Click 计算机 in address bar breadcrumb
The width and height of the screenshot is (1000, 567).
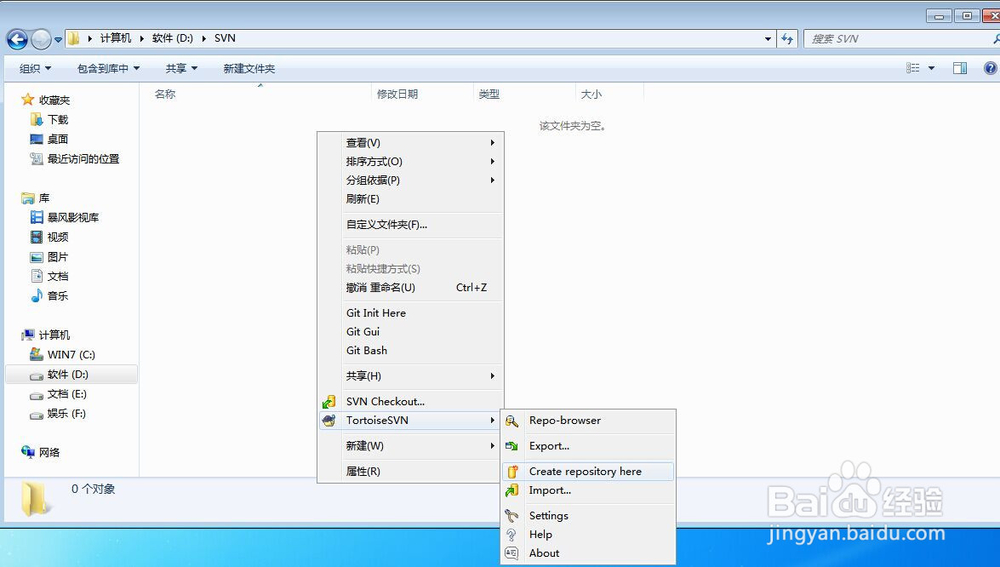[x=115, y=38]
